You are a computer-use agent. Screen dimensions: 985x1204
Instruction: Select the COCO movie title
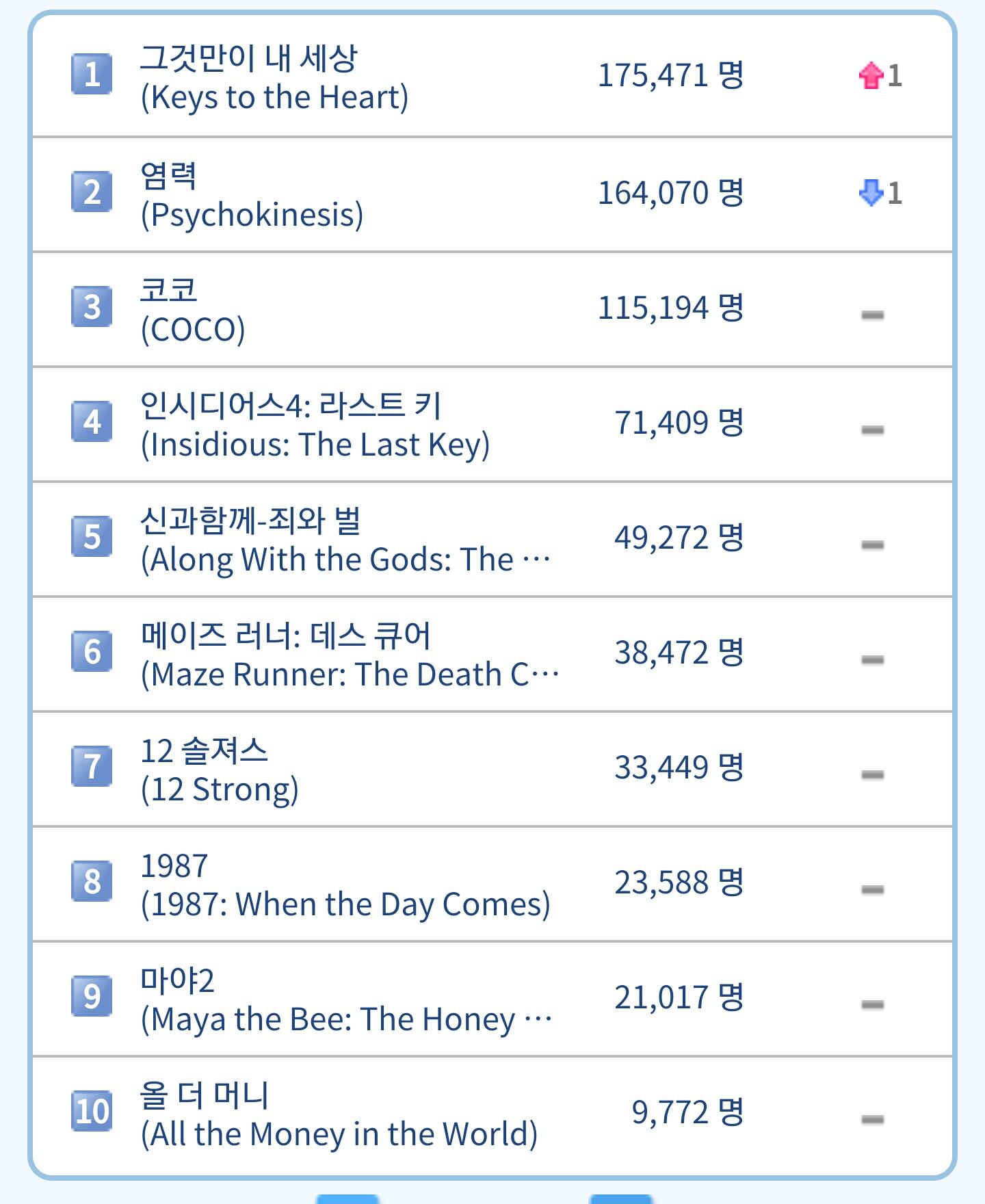pyautogui.click(x=192, y=310)
